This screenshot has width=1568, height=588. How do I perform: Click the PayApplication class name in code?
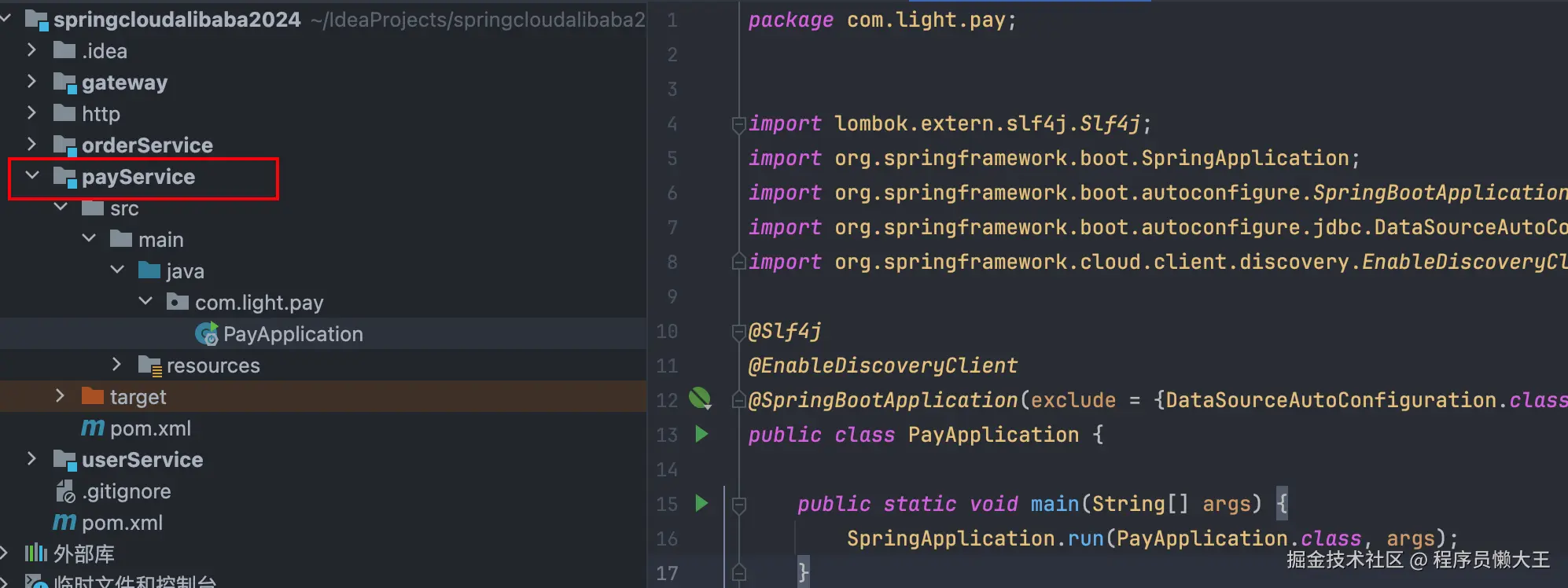pyautogui.click(x=993, y=435)
